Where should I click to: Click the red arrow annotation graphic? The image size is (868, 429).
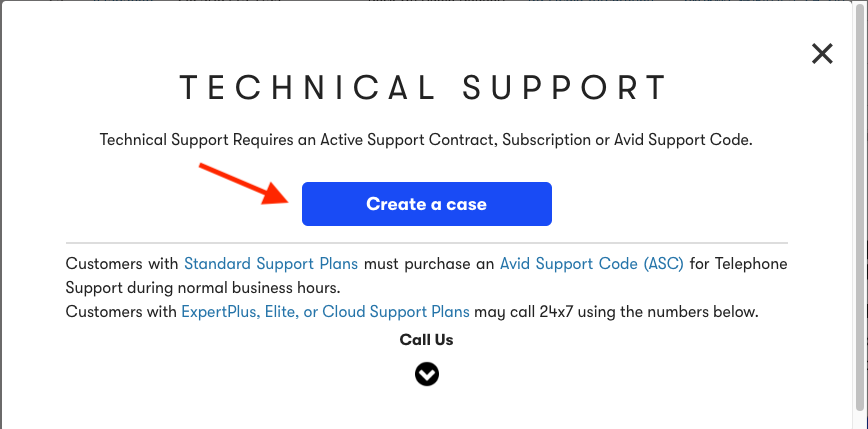click(244, 184)
